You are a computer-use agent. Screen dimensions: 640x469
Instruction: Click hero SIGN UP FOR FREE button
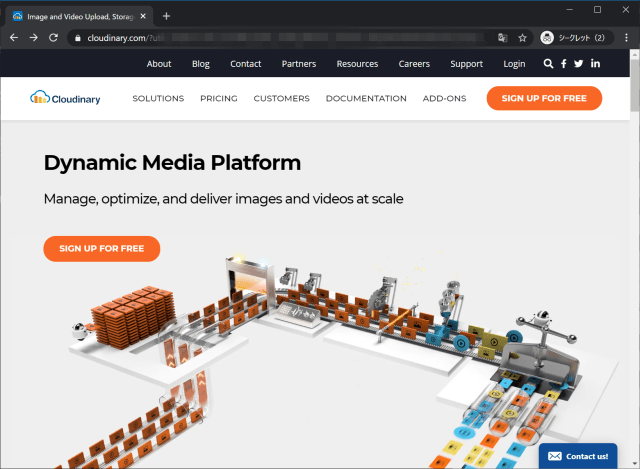(x=102, y=249)
